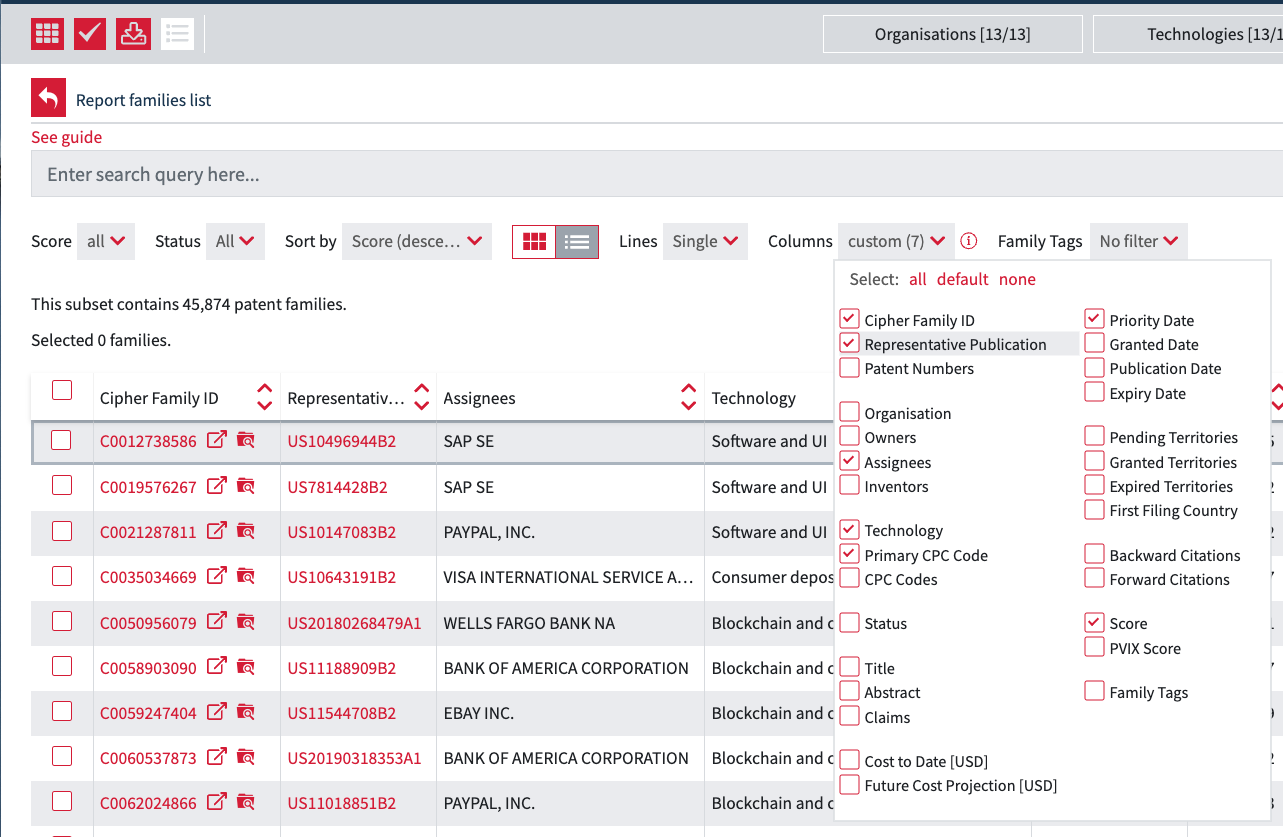Click folder search icon for C0019576267

click(246, 486)
